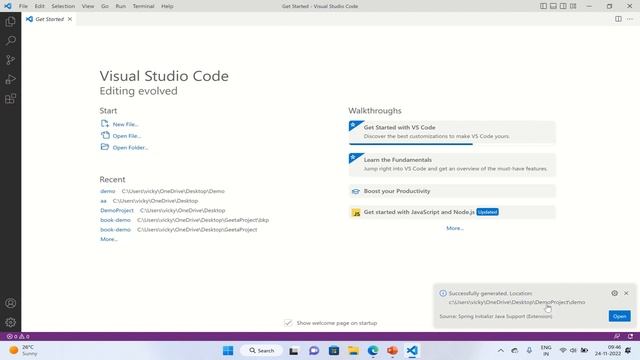Open recent DemoProject folder
The image size is (640, 360).
pos(117,210)
